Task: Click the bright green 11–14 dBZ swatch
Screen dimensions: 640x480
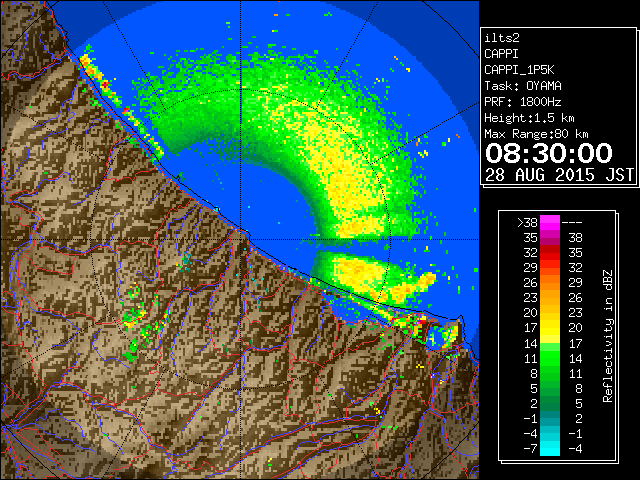Action: coord(550,358)
